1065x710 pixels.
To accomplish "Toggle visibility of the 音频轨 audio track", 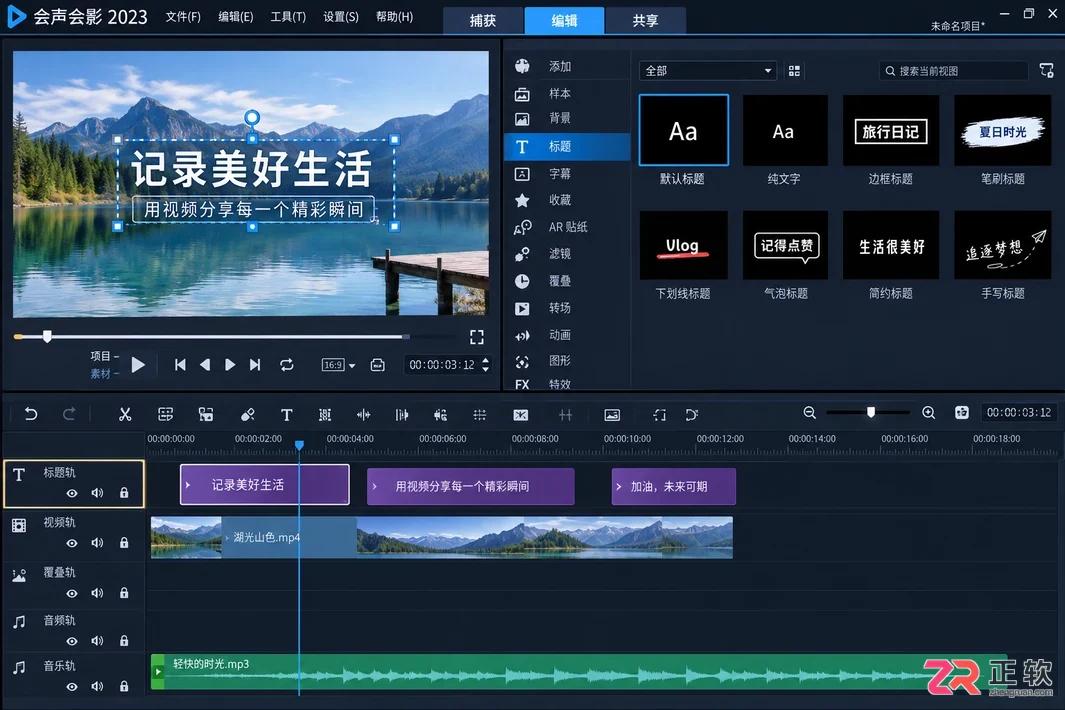I will [x=71, y=641].
